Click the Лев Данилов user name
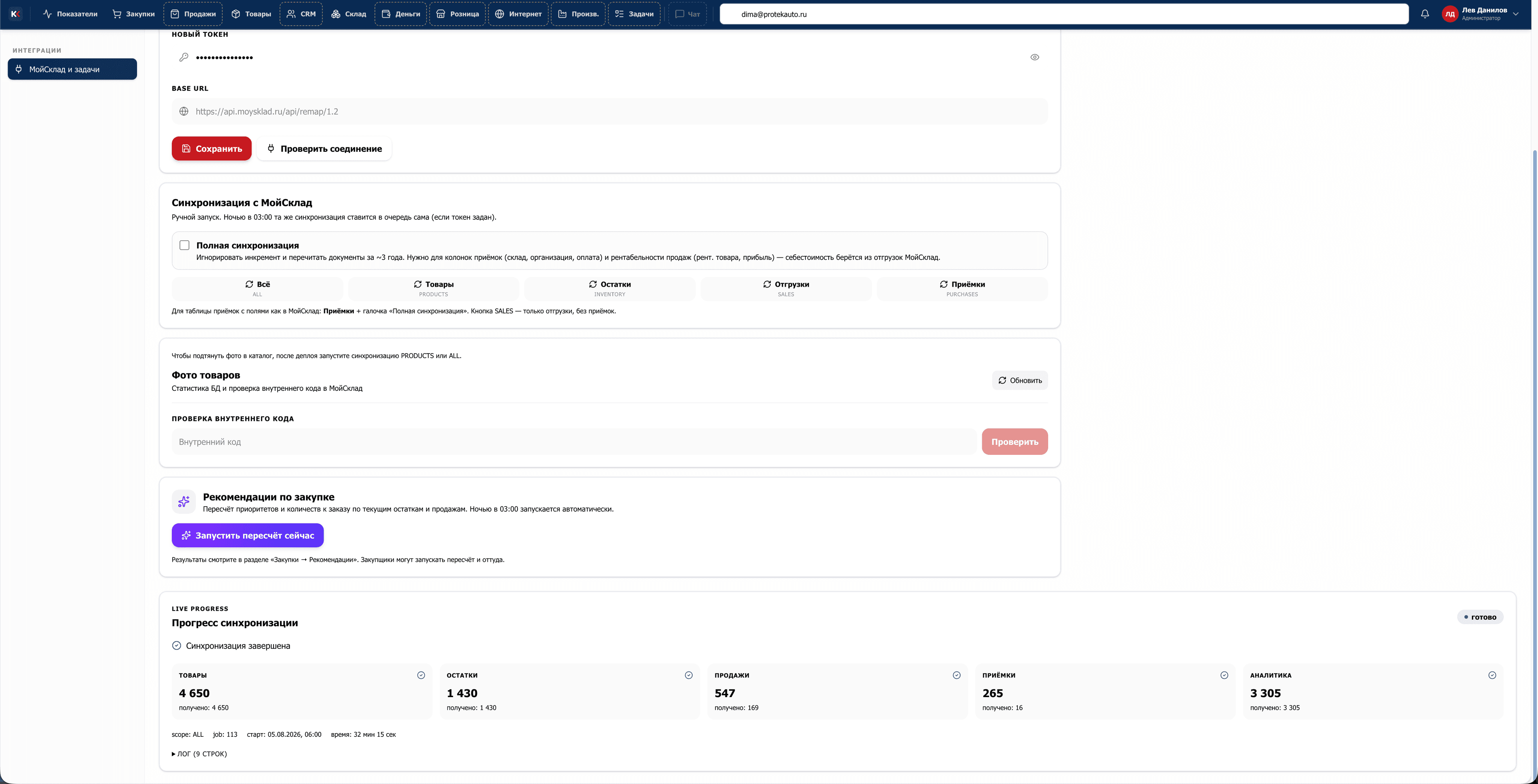Screen dimensions: 1538x784 point(1484,10)
